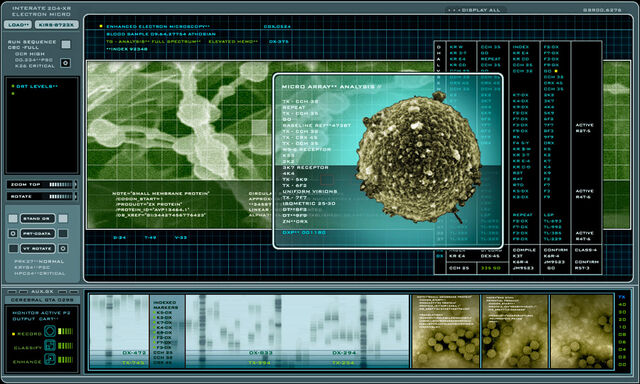This screenshot has height=384, width=640.
Task: Click the LOAD button
Action: pyautogui.click(x=18, y=25)
